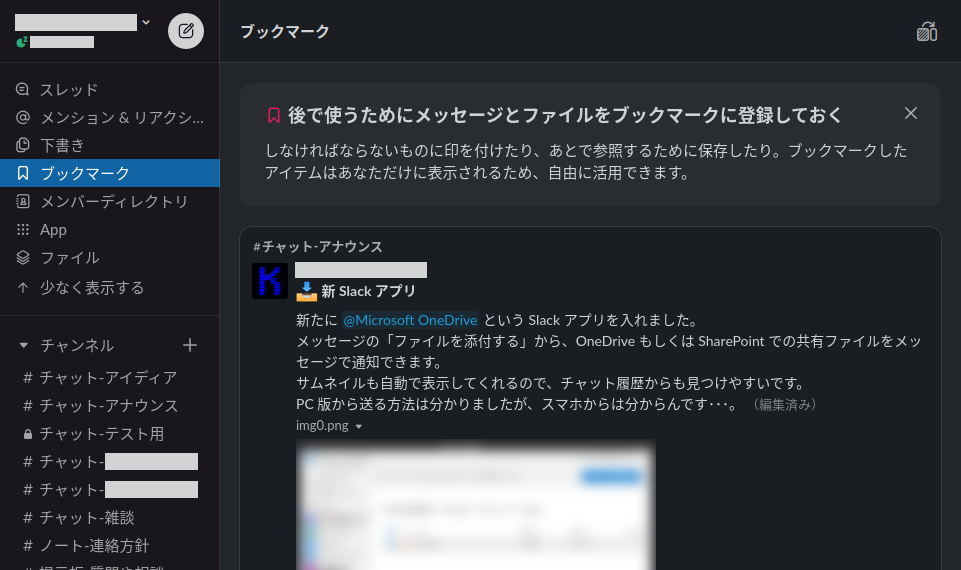Open スレッド in the sidebar
The image size is (961, 570).
pyautogui.click(x=110, y=89)
